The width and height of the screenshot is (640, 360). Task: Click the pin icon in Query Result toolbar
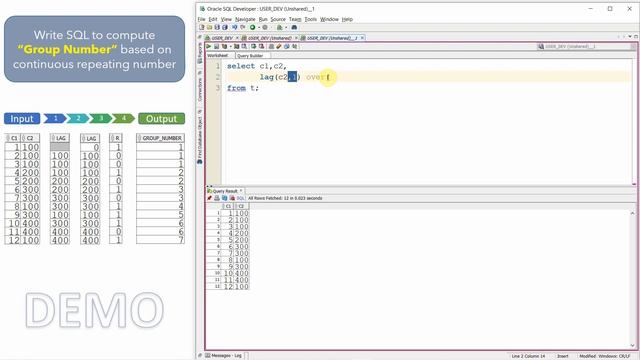[209, 198]
